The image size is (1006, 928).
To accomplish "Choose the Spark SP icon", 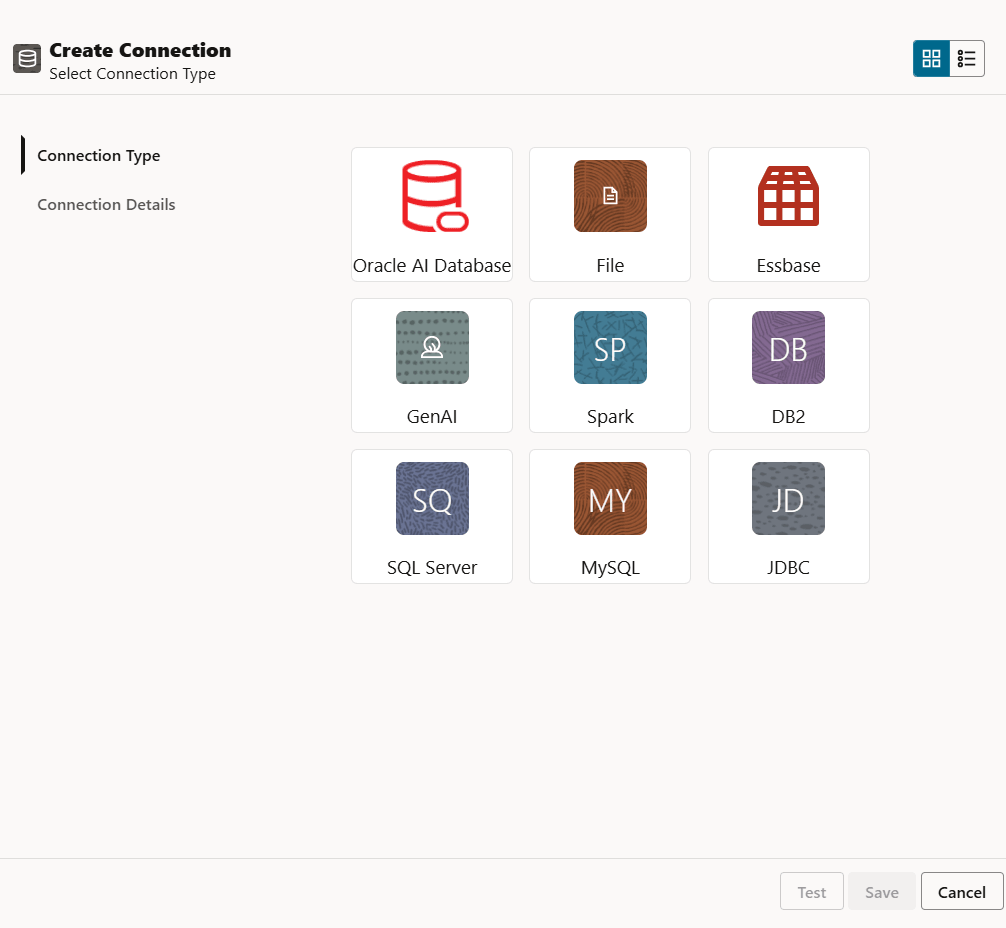I will [610, 347].
